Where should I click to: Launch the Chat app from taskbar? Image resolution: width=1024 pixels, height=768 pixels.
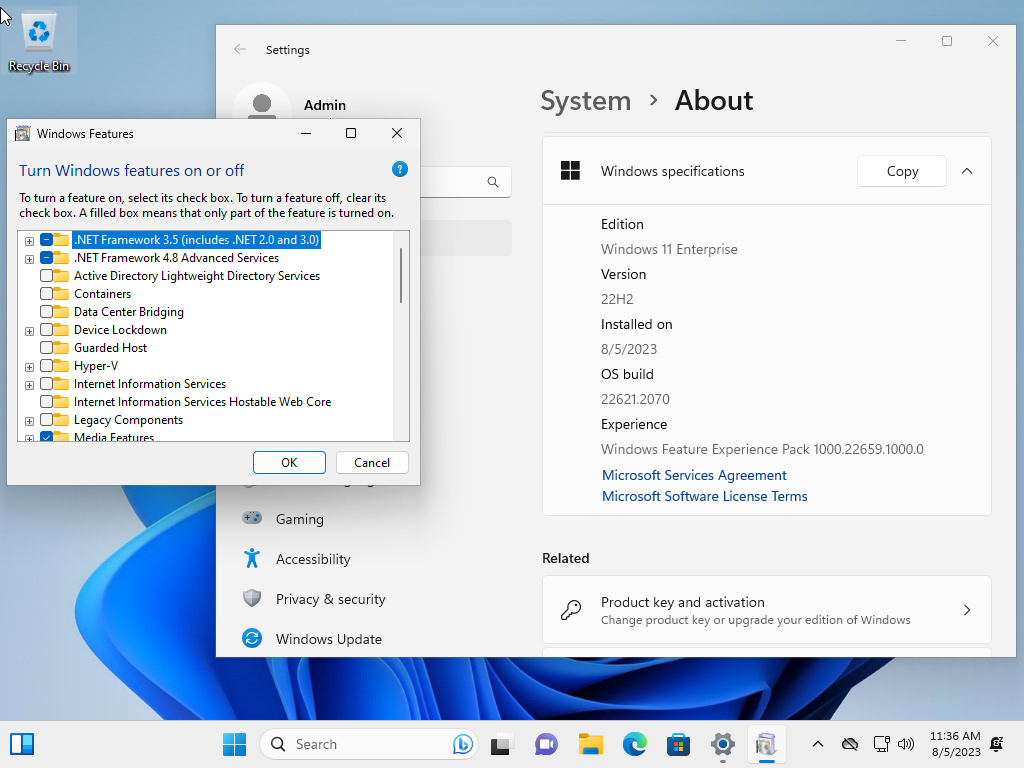pos(546,744)
